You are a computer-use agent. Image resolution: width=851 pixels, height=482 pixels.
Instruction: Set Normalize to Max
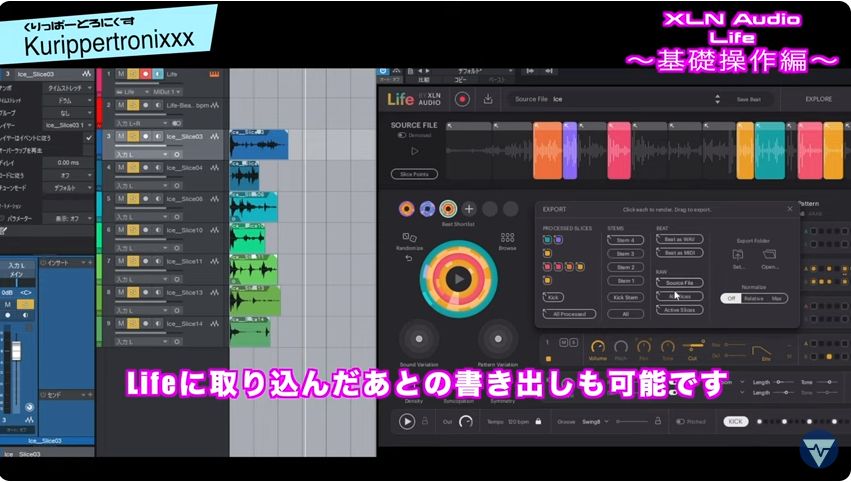(x=776, y=299)
